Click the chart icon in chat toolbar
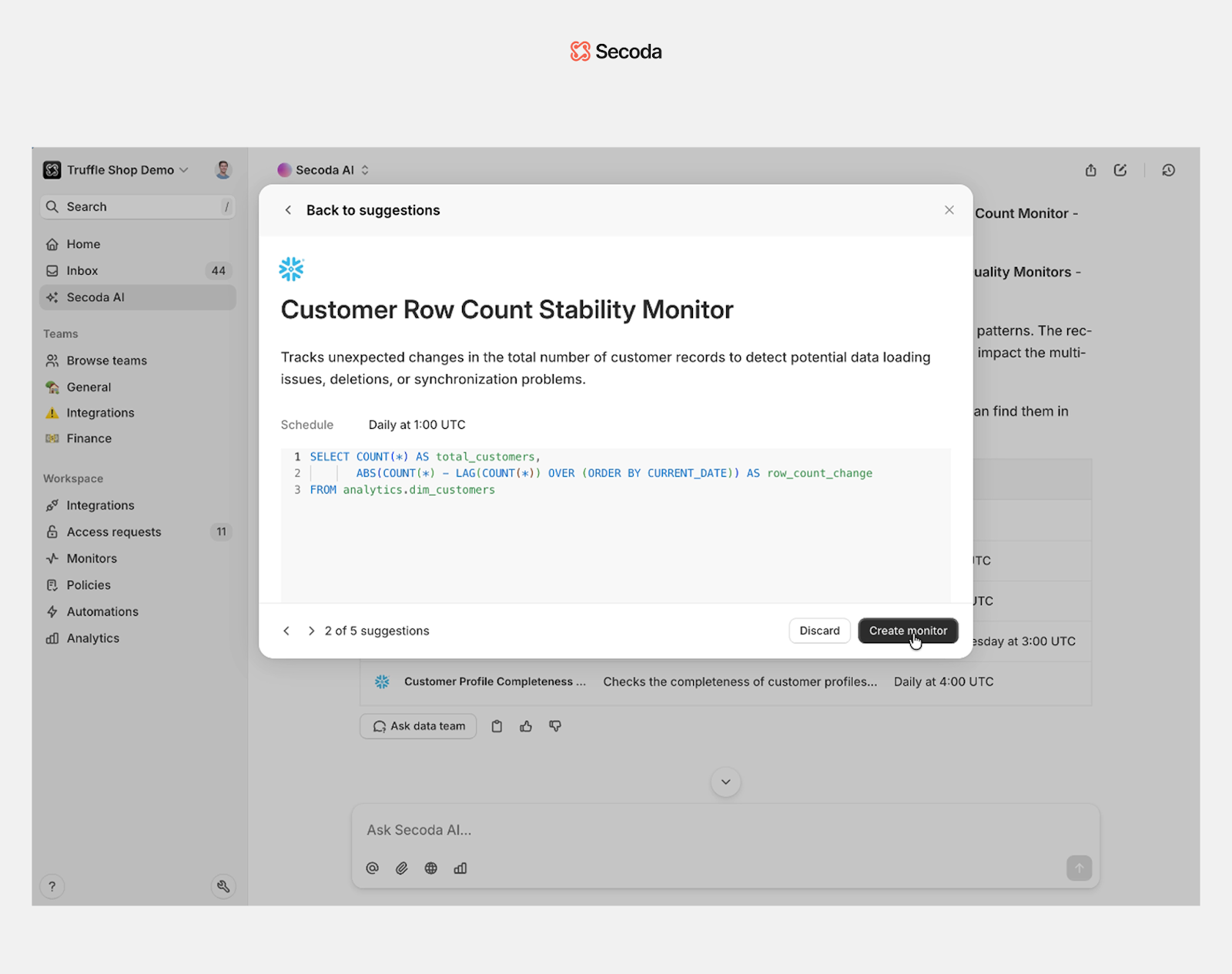This screenshot has width=1232, height=974. click(x=460, y=869)
